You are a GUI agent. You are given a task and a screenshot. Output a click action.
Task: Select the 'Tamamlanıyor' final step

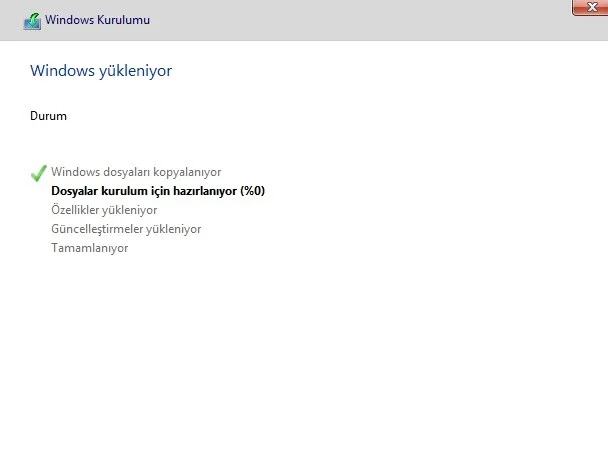pos(90,248)
